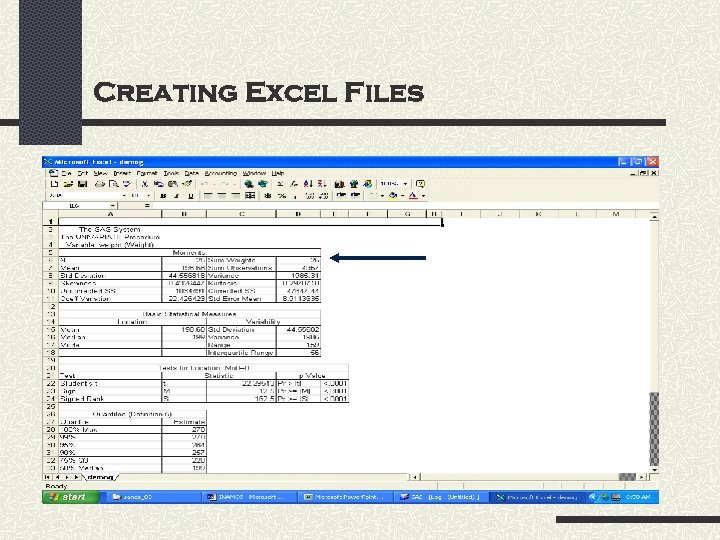720x540 pixels.
Task: Click the Merge and Center icon
Action: tap(250, 196)
